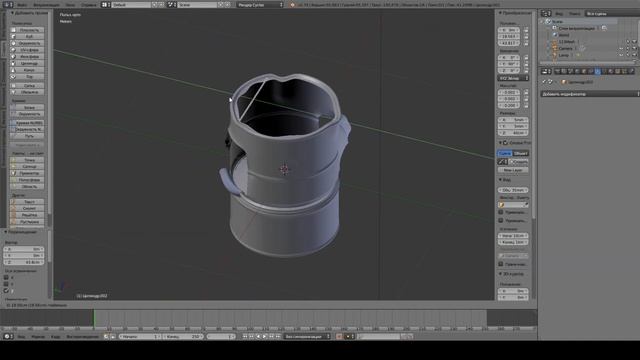Click the New Layer grease pencil button
The height and width of the screenshot is (360, 640).
(x=513, y=170)
